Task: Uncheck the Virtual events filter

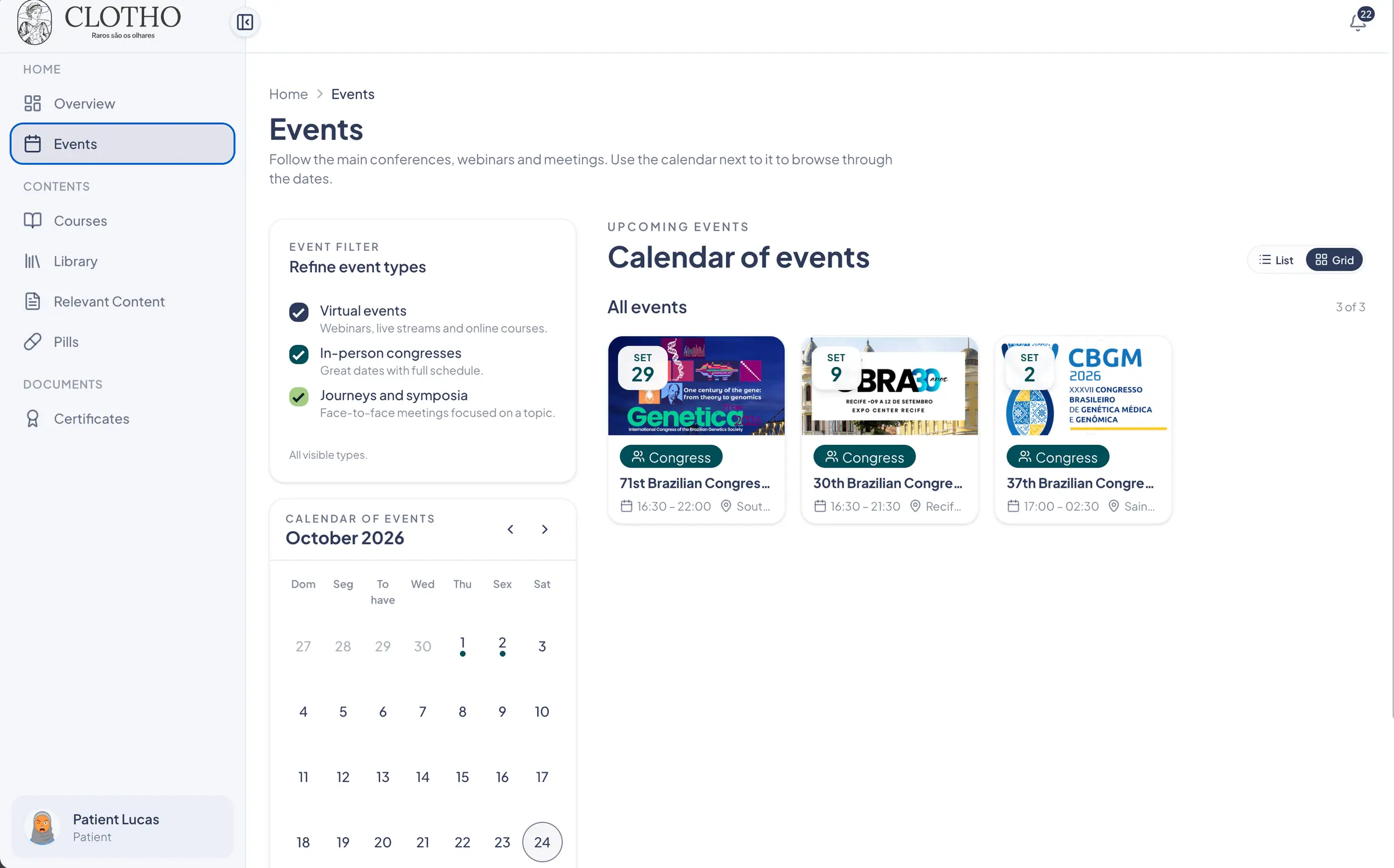Action: 299,312
